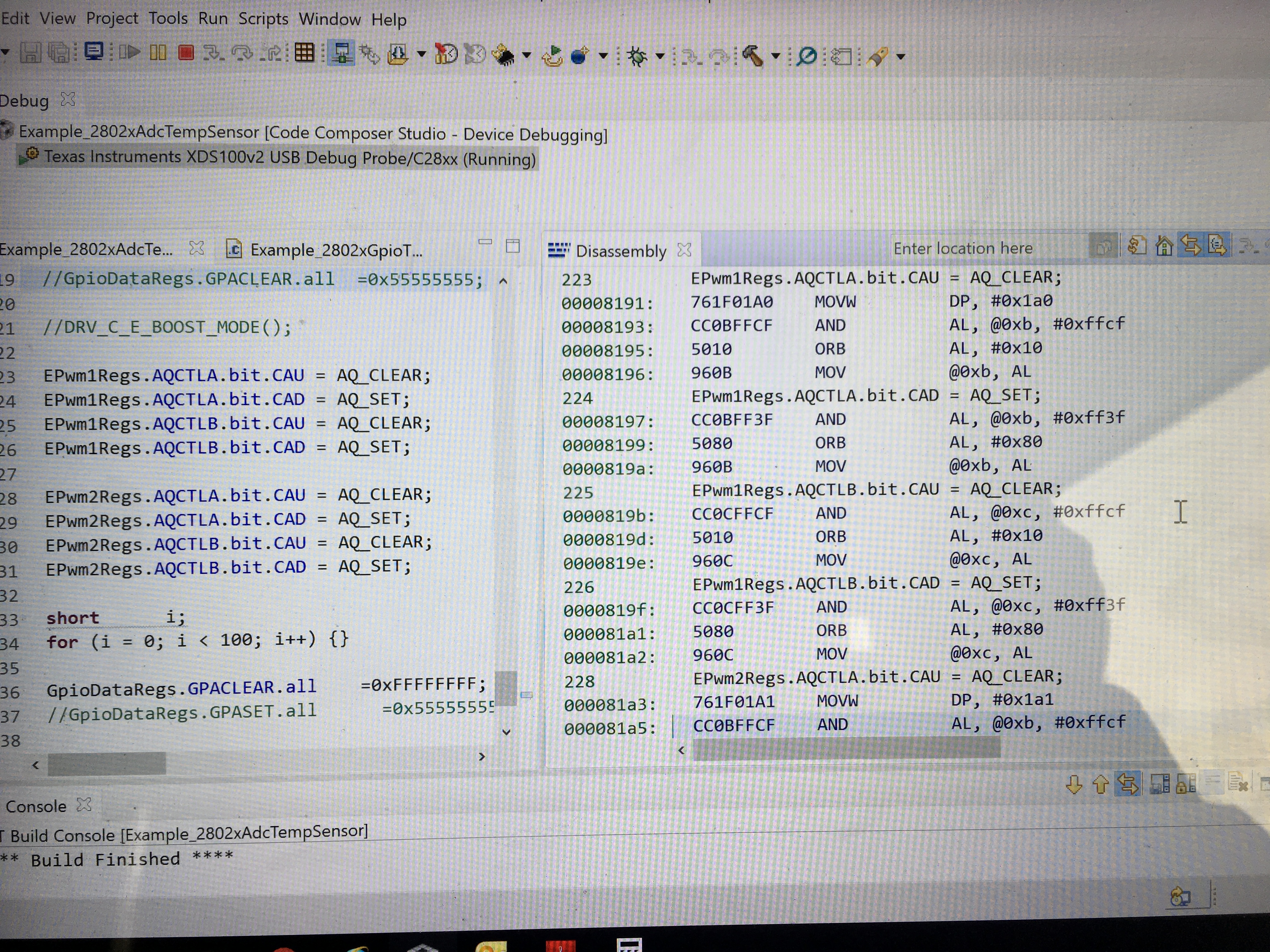Toggle Link with Active Debug Context
The height and width of the screenshot is (952, 1270).
click(x=1190, y=246)
